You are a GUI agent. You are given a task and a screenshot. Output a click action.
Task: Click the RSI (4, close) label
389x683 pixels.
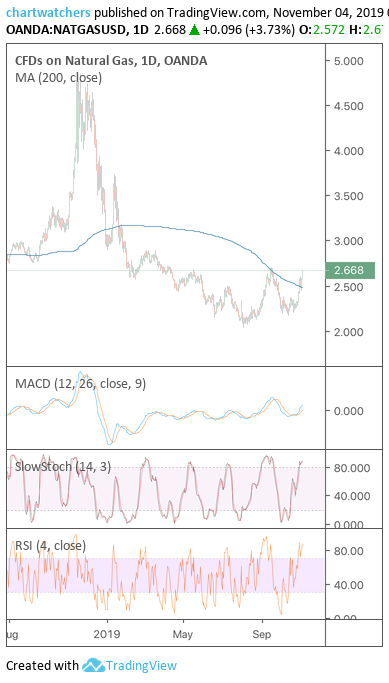coord(50,545)
